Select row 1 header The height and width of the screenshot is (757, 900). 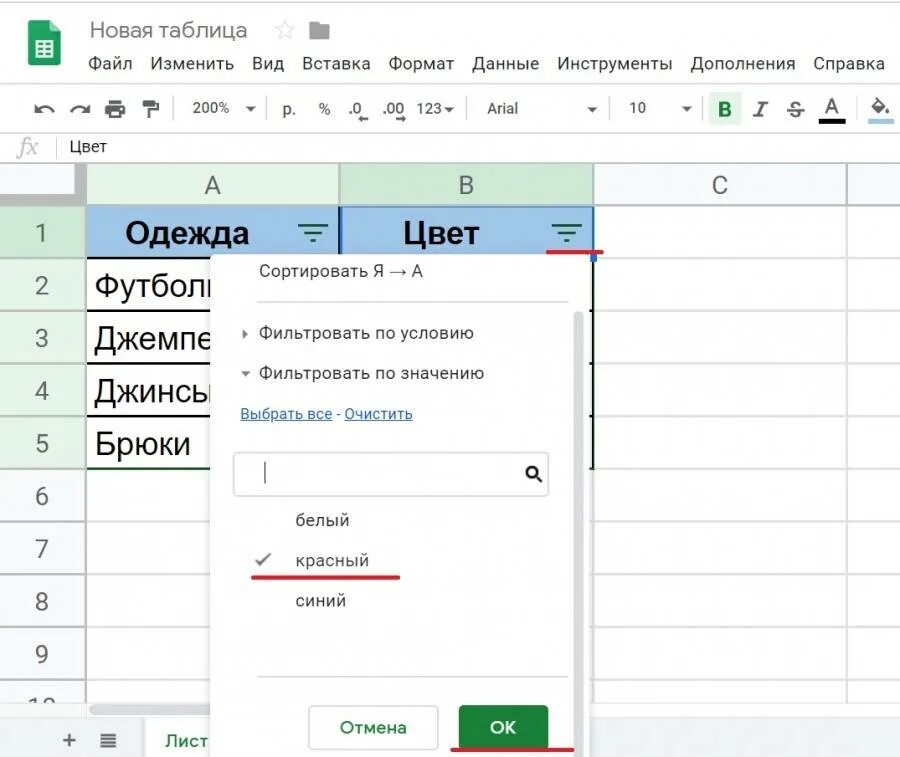(41, 232)
